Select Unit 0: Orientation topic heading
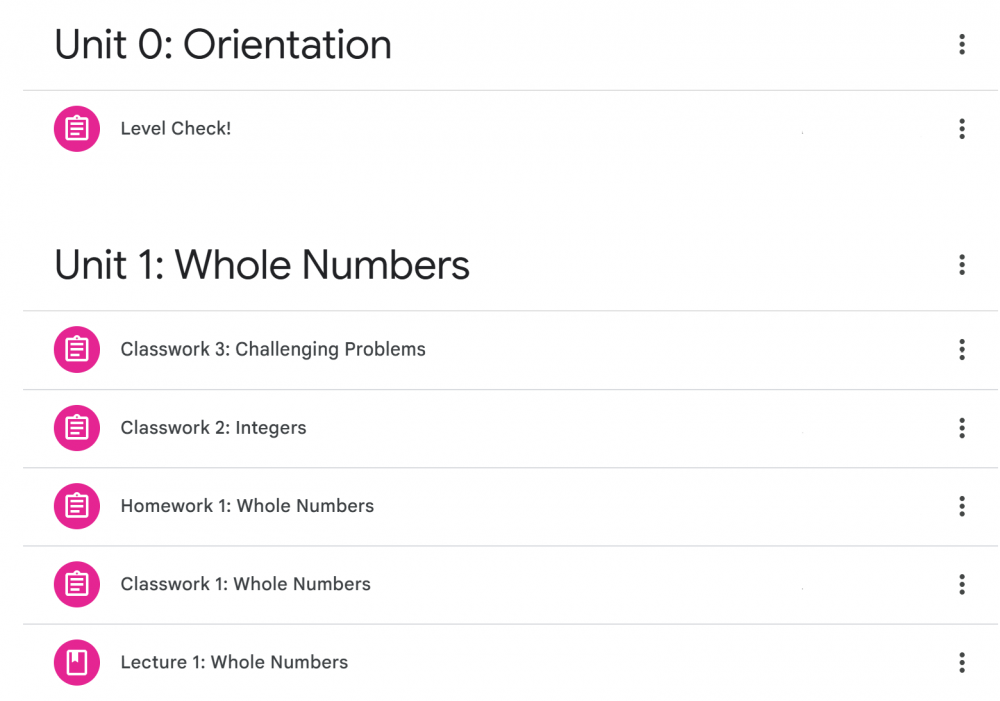This screenshot has height=701, width=1000. (x=223, y=45)
